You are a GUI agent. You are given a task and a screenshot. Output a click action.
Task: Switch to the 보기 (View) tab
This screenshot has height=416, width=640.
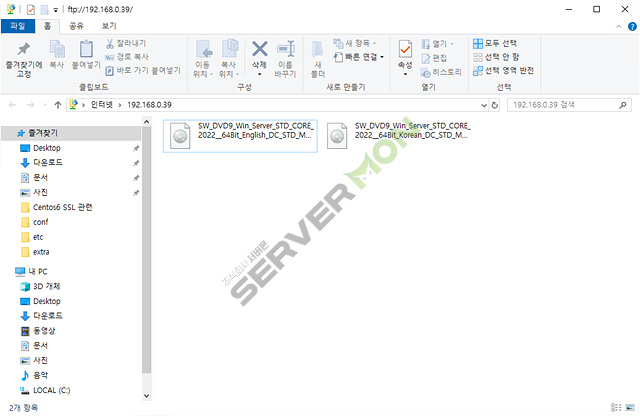(109, 26)
